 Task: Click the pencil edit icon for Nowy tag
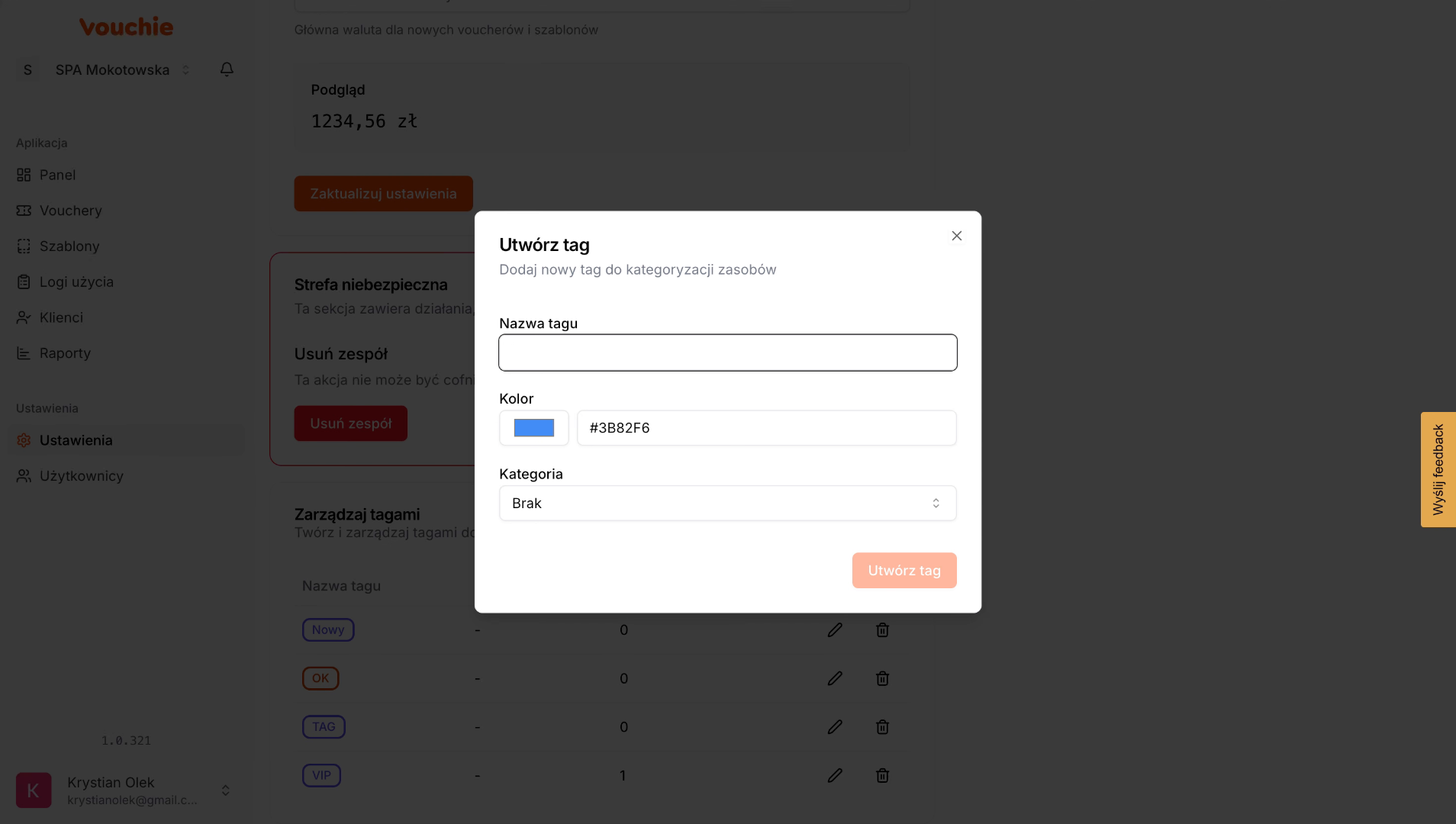click(x=835, y=630)
